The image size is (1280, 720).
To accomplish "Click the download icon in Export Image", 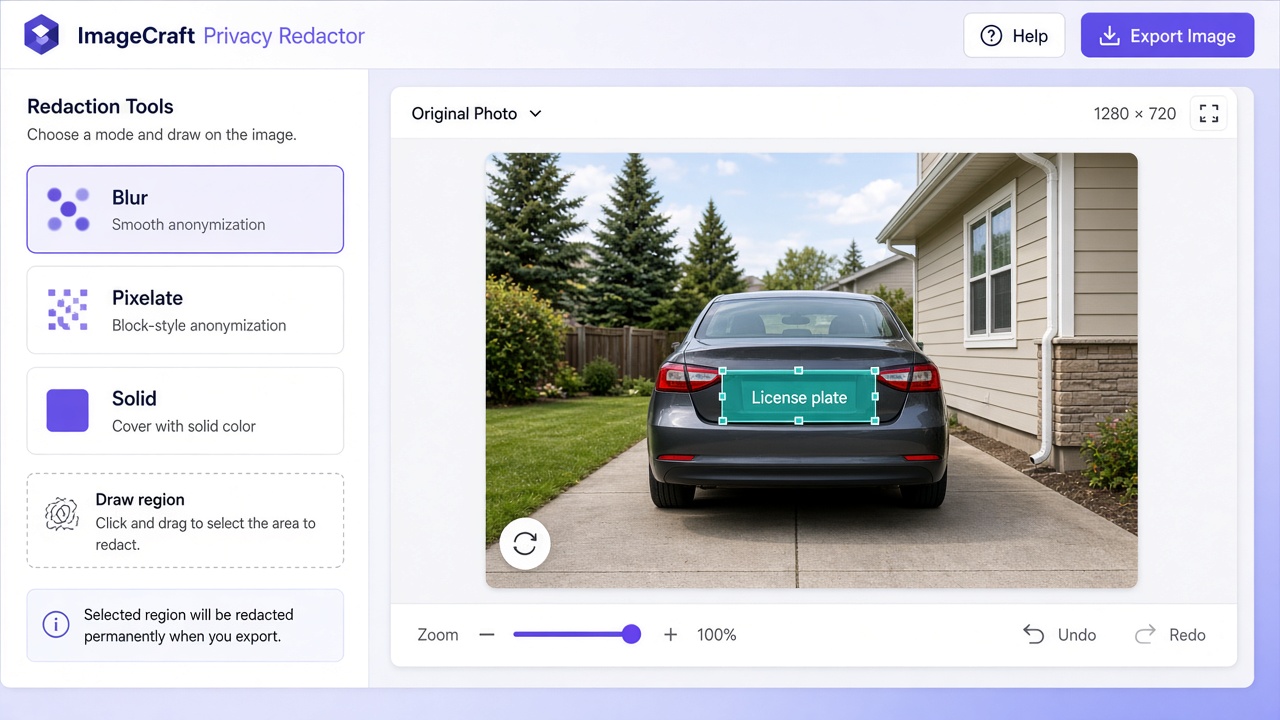I will coord(1109,36).
